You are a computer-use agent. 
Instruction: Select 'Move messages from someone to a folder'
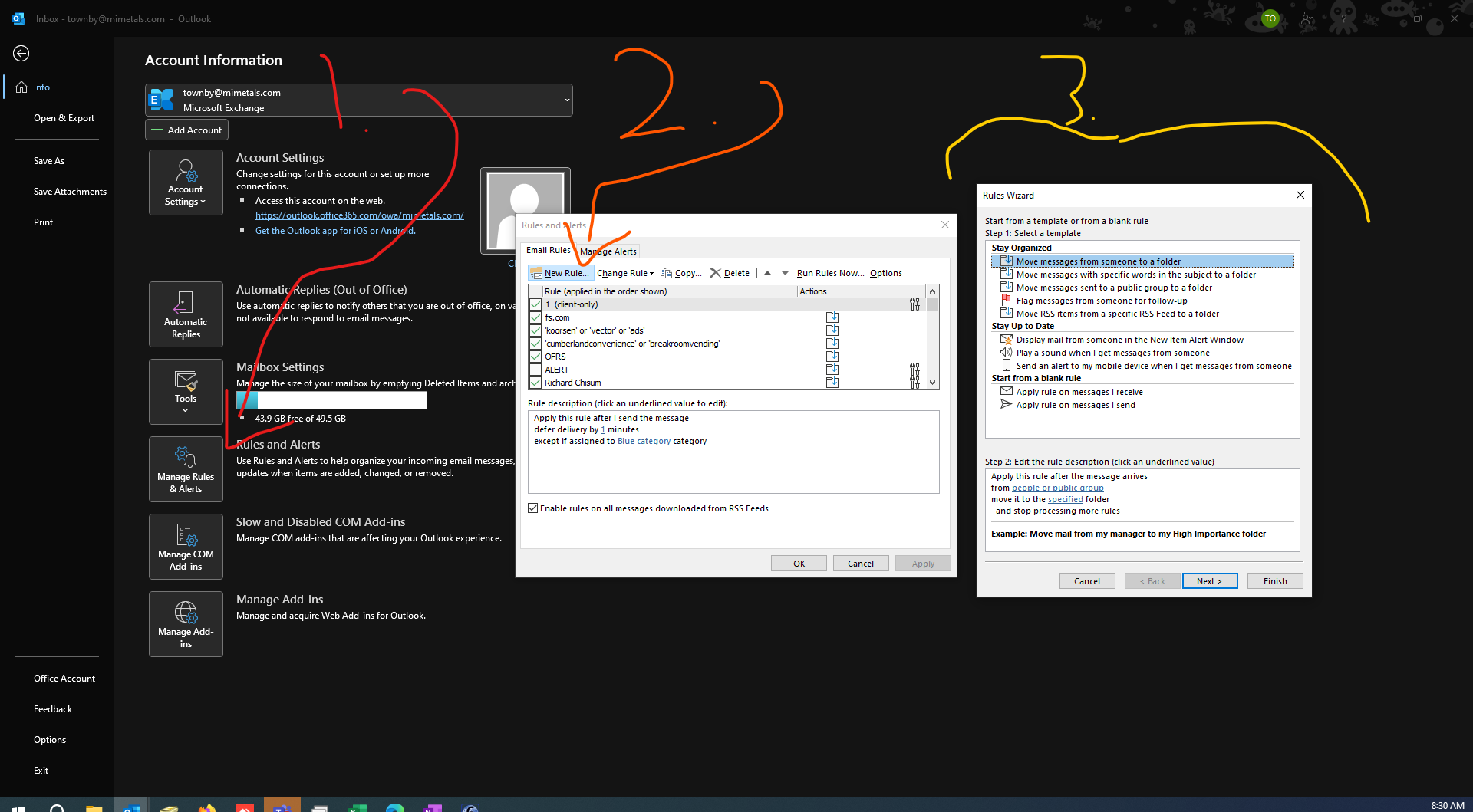1143,261
